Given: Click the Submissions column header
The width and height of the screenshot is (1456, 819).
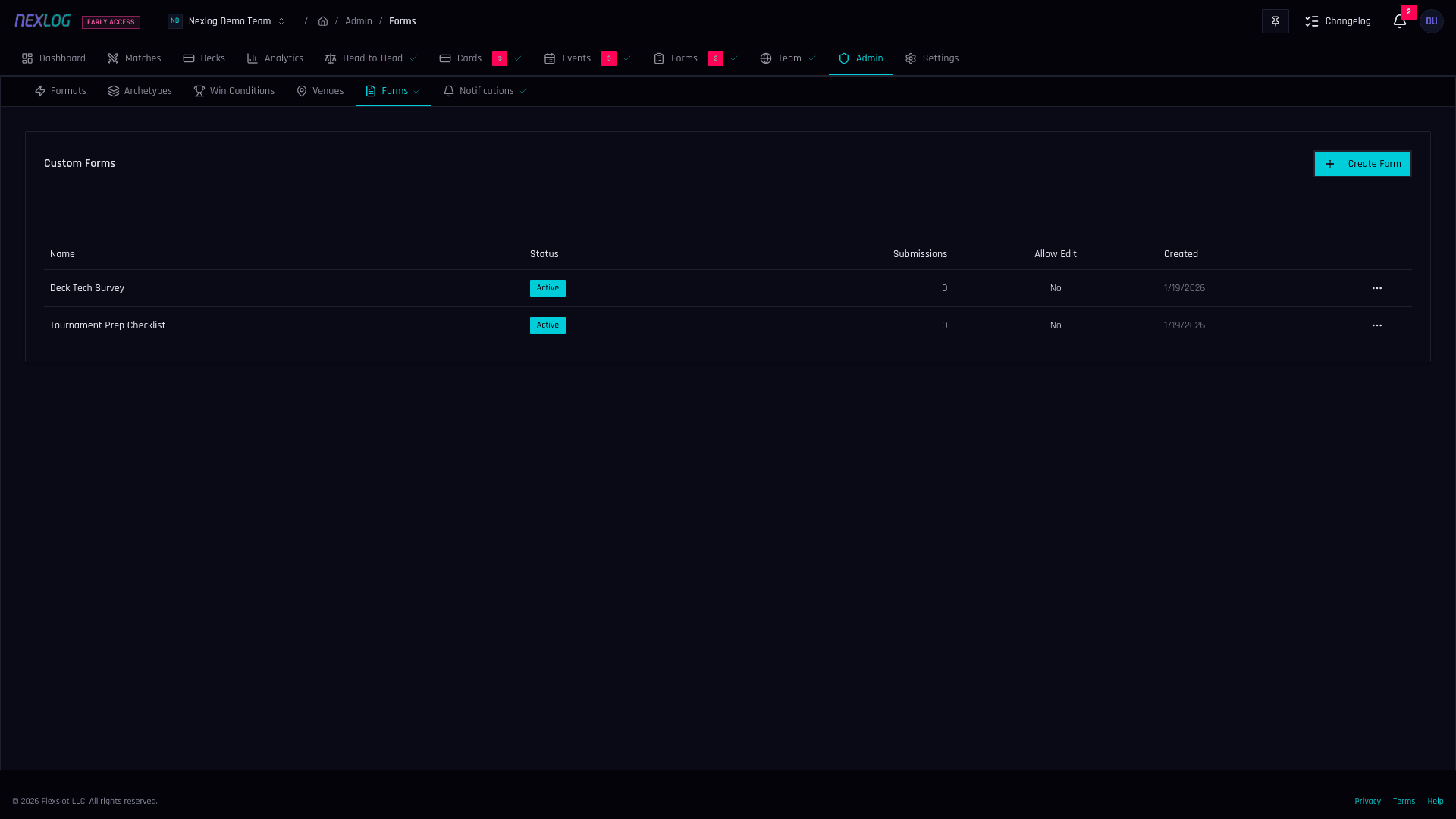Looking at the screenshot, I should coord(920,254).
